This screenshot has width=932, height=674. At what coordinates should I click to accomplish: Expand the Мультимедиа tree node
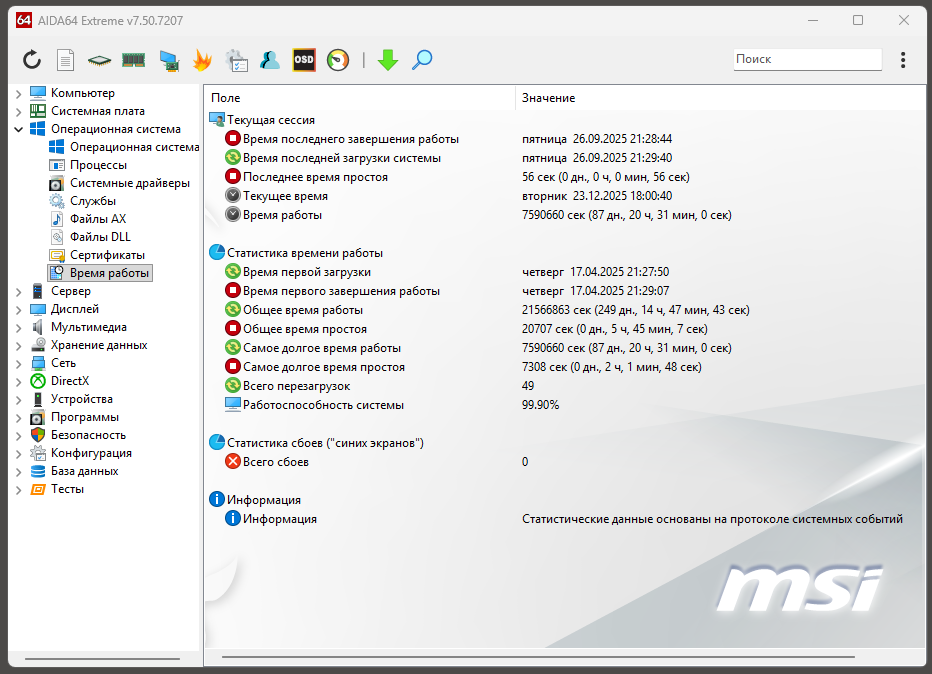[x=18, y=327]
